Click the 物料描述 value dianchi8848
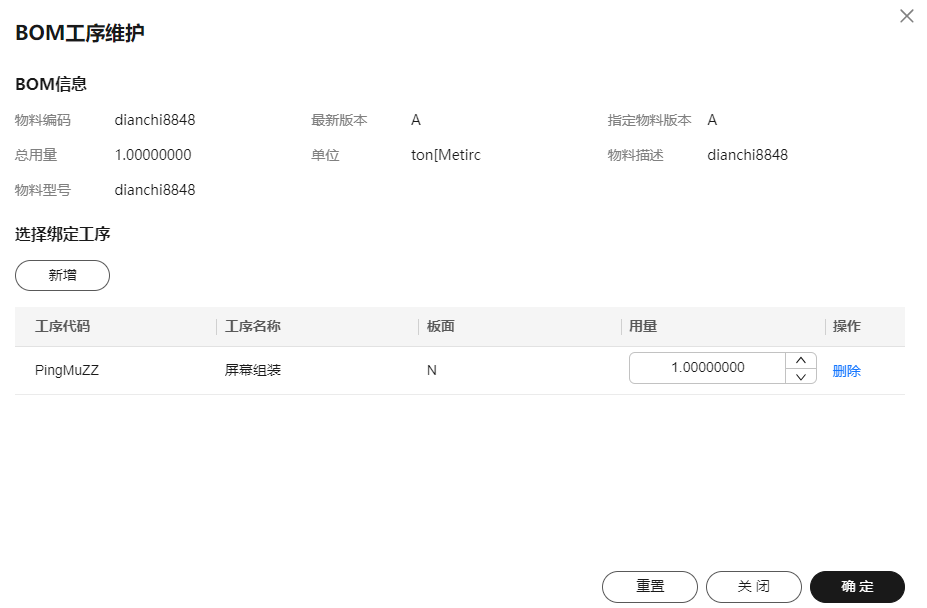The image size is (927, 608). click(747, 155)
